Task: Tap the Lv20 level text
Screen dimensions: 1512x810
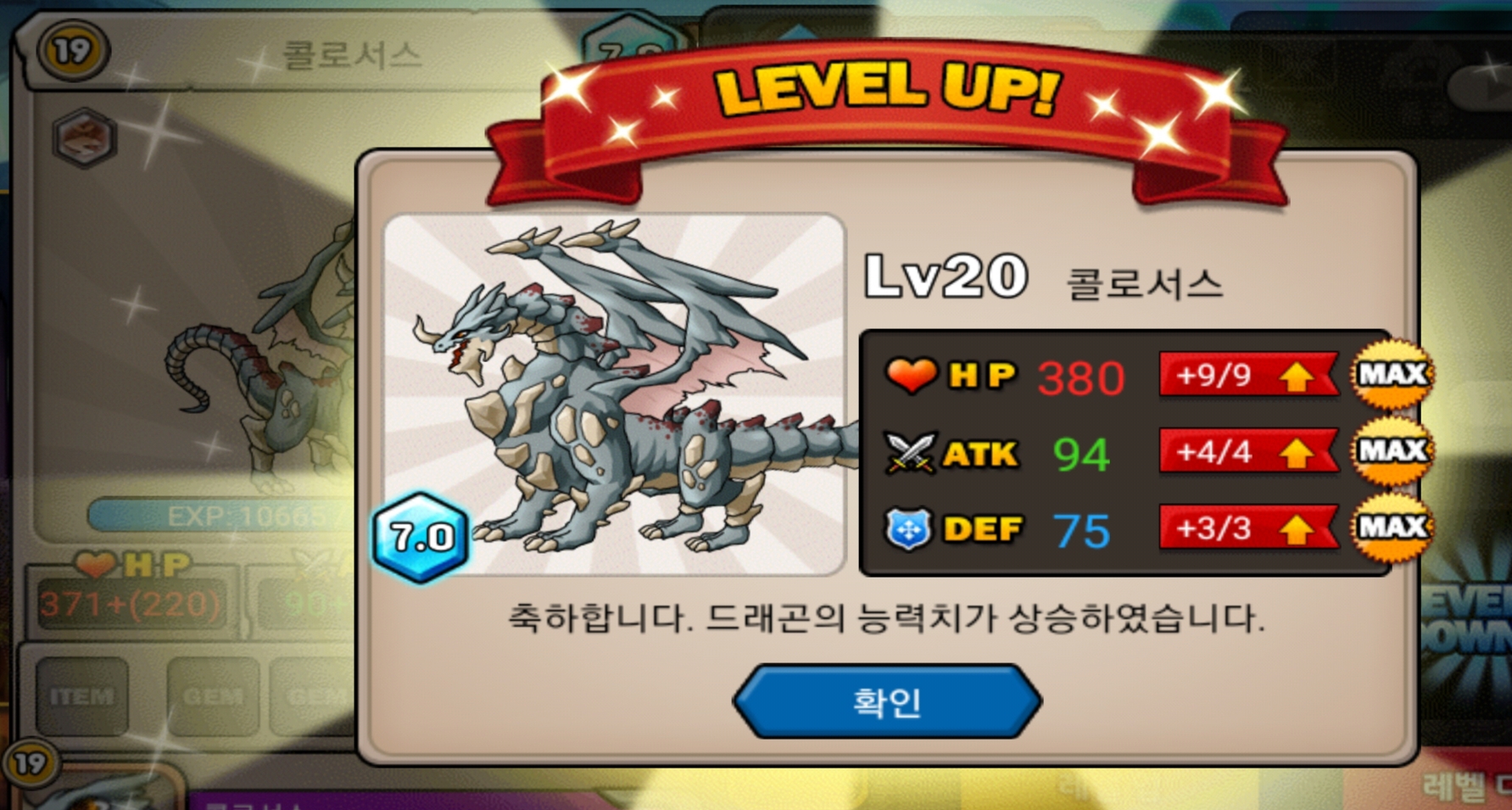Action: pyautogui.click(x=946, y=277)
